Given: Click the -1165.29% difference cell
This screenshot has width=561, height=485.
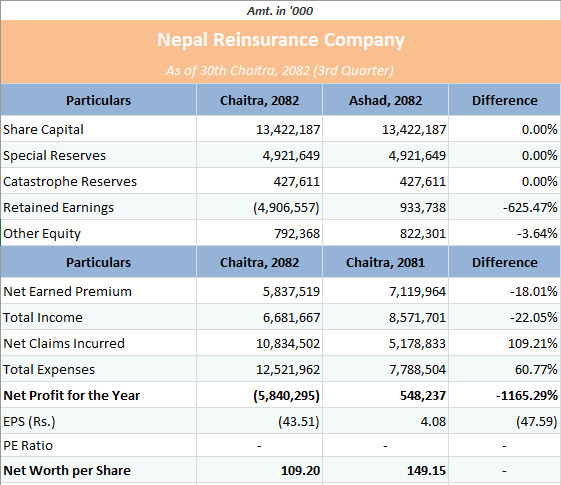Looking at the screenshot, I should (527, 396).
